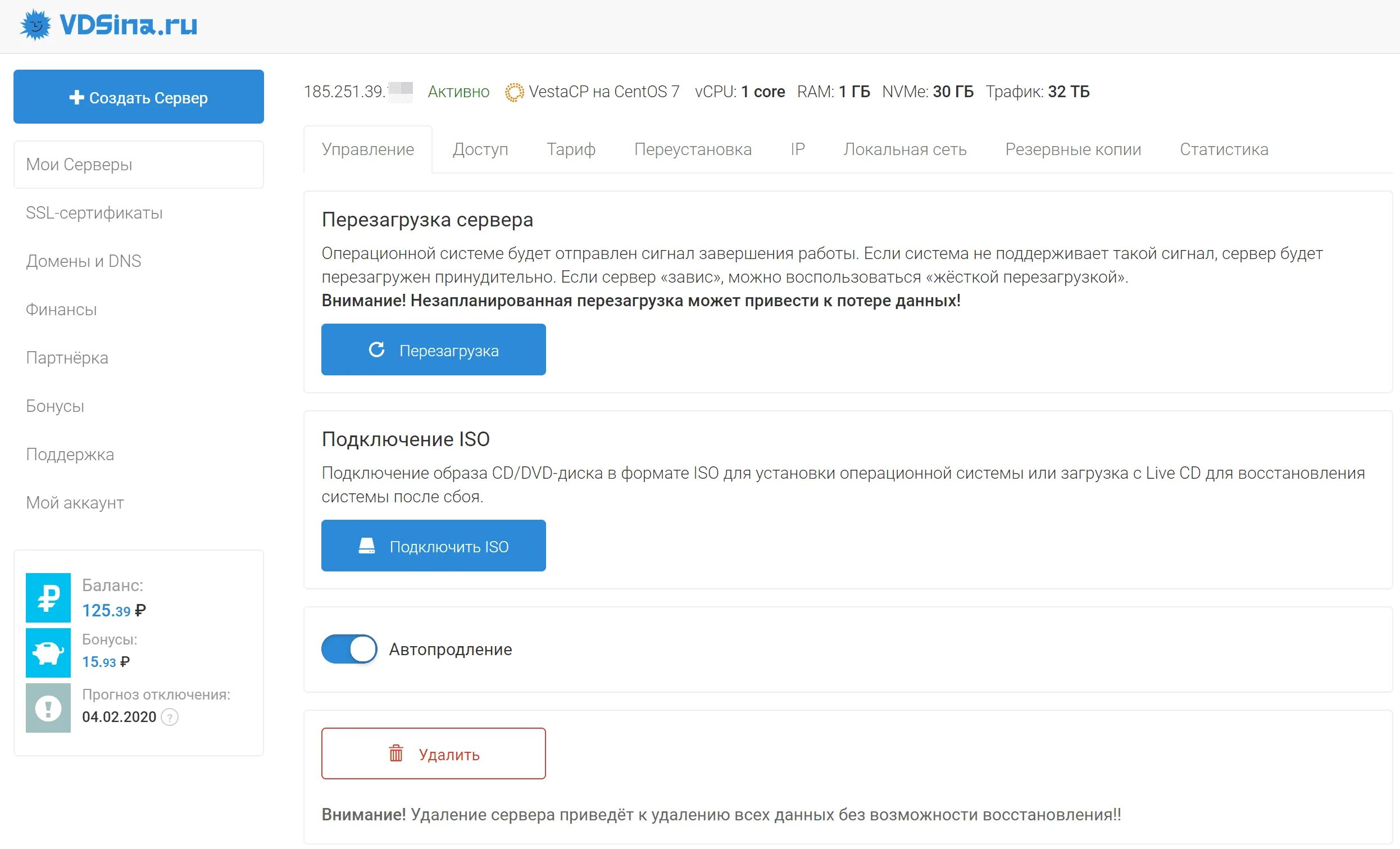Click the shutdown date 04.02.2020
This screenshot has height=849, width=1400.
[119, 717]
